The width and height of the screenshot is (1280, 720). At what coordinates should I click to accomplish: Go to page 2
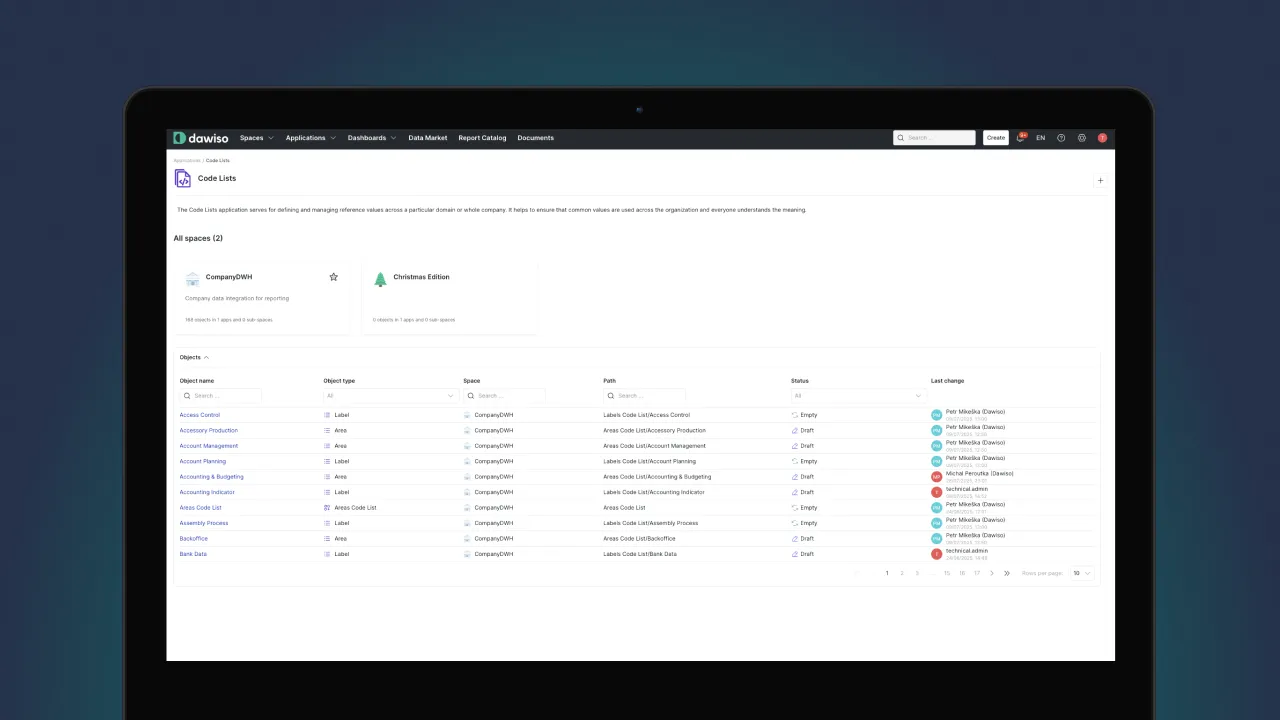902,573
